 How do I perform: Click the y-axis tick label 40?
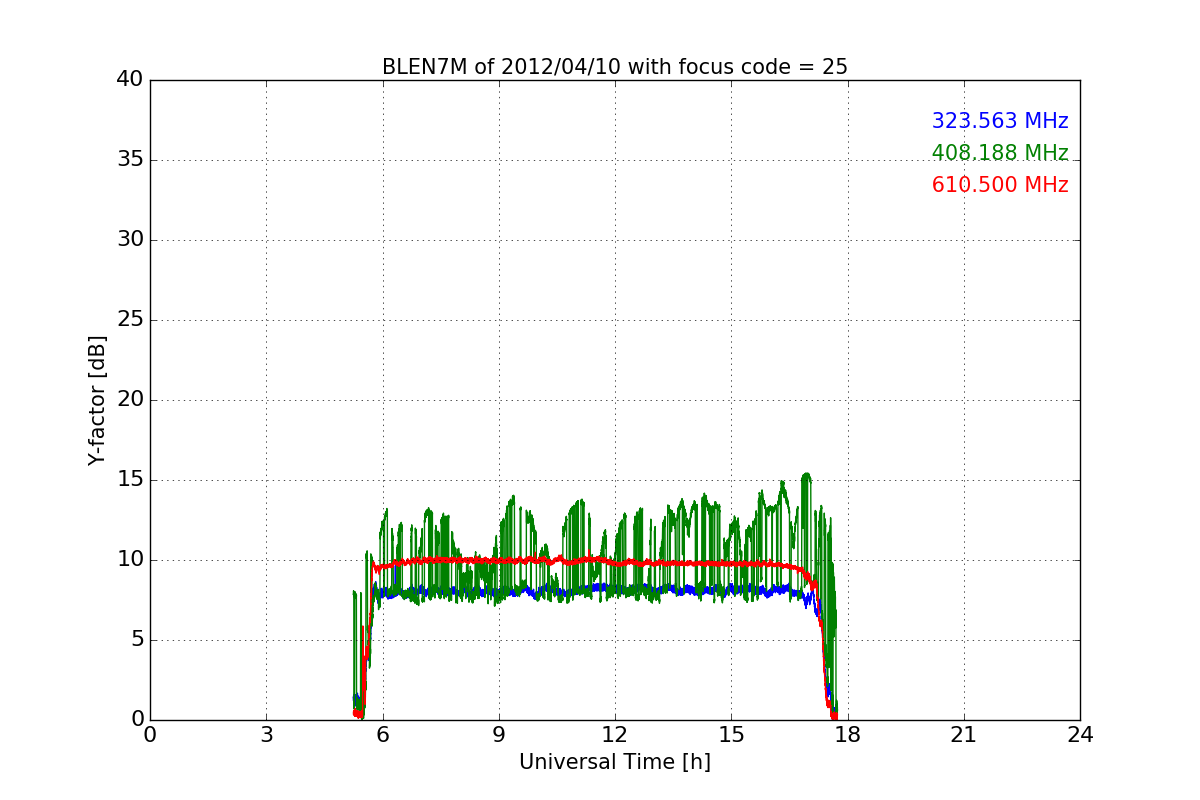coord(131,80)
